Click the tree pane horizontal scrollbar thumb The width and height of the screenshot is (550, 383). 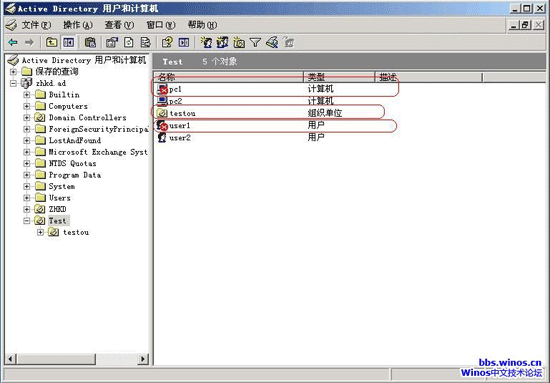point(56,359)
